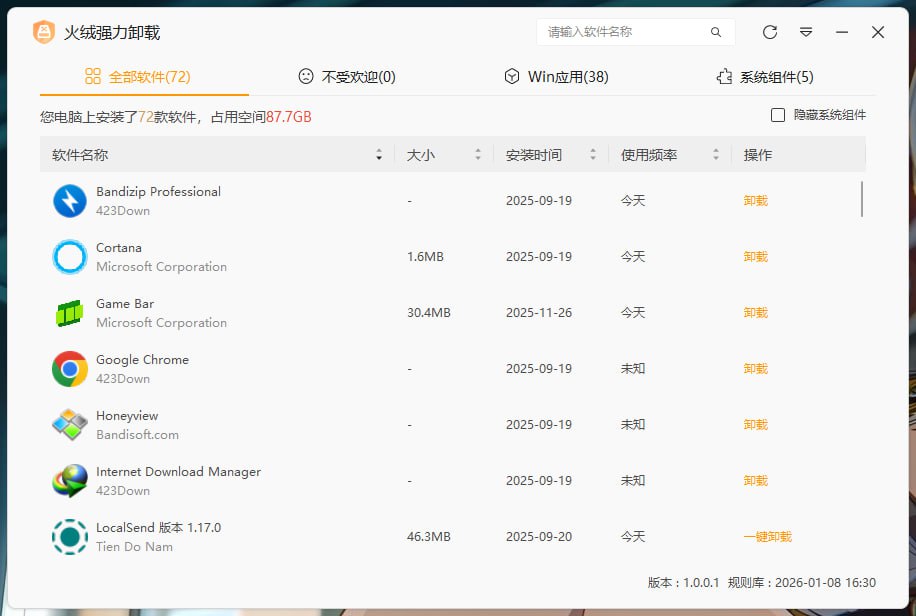Enable the 隐藏系统组件 checkbox
916x616 pixels.
tap(778, 115)
